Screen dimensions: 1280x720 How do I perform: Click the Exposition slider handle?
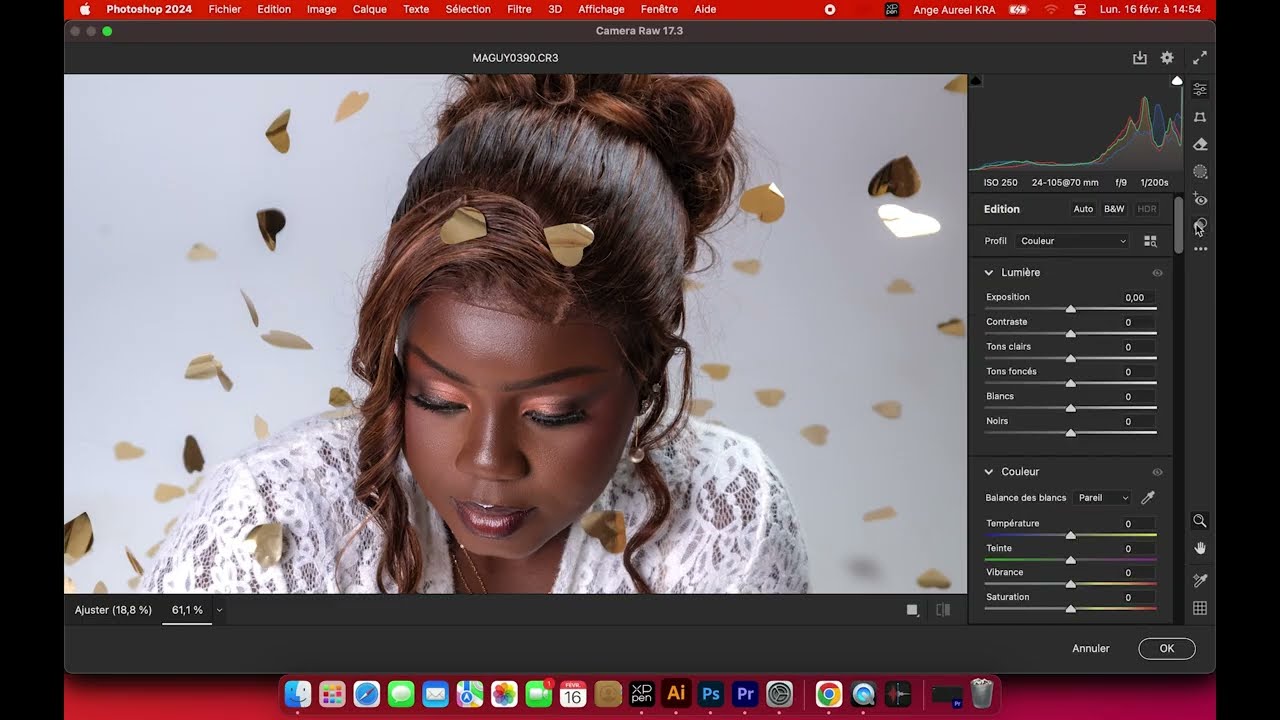(1071, 309)
